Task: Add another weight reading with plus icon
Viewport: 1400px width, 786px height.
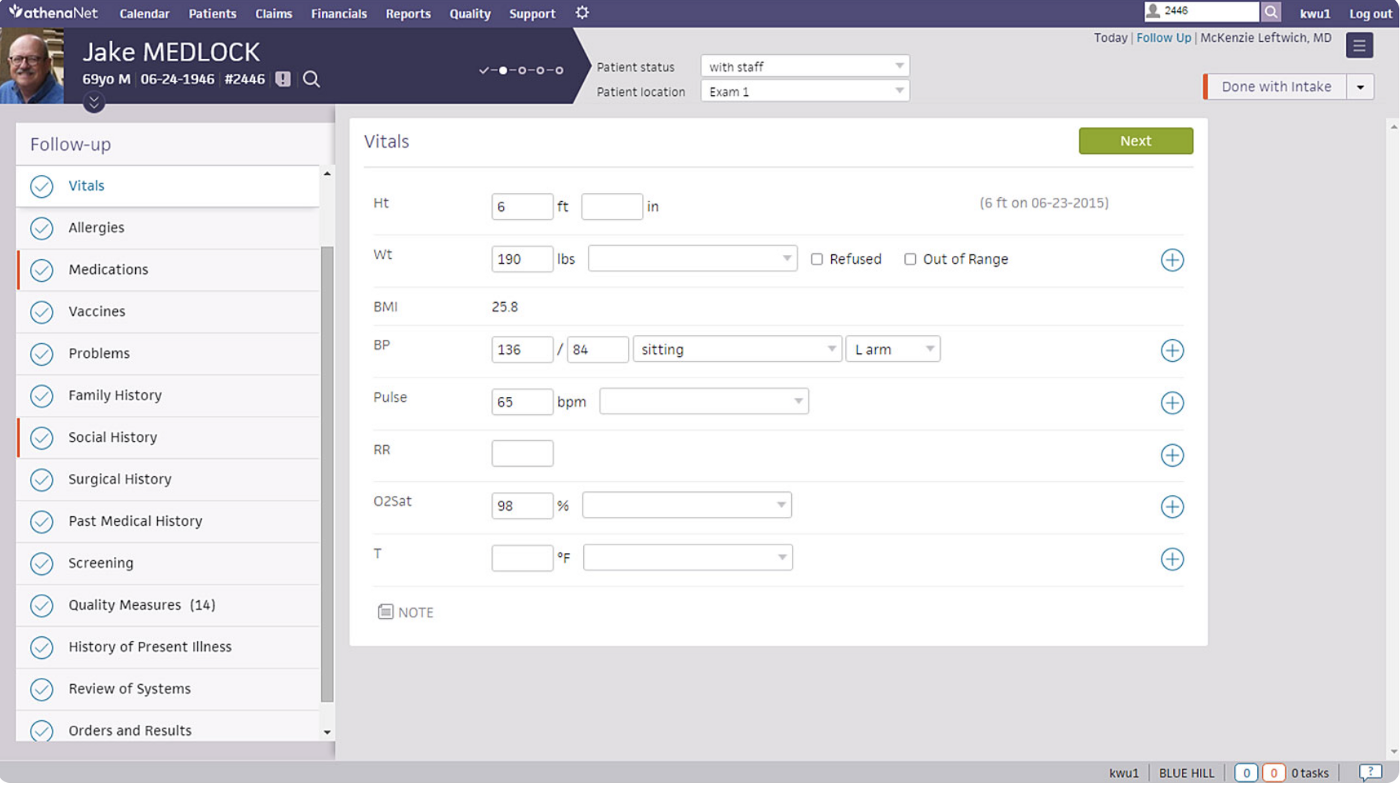Action: pos(1172,260)
